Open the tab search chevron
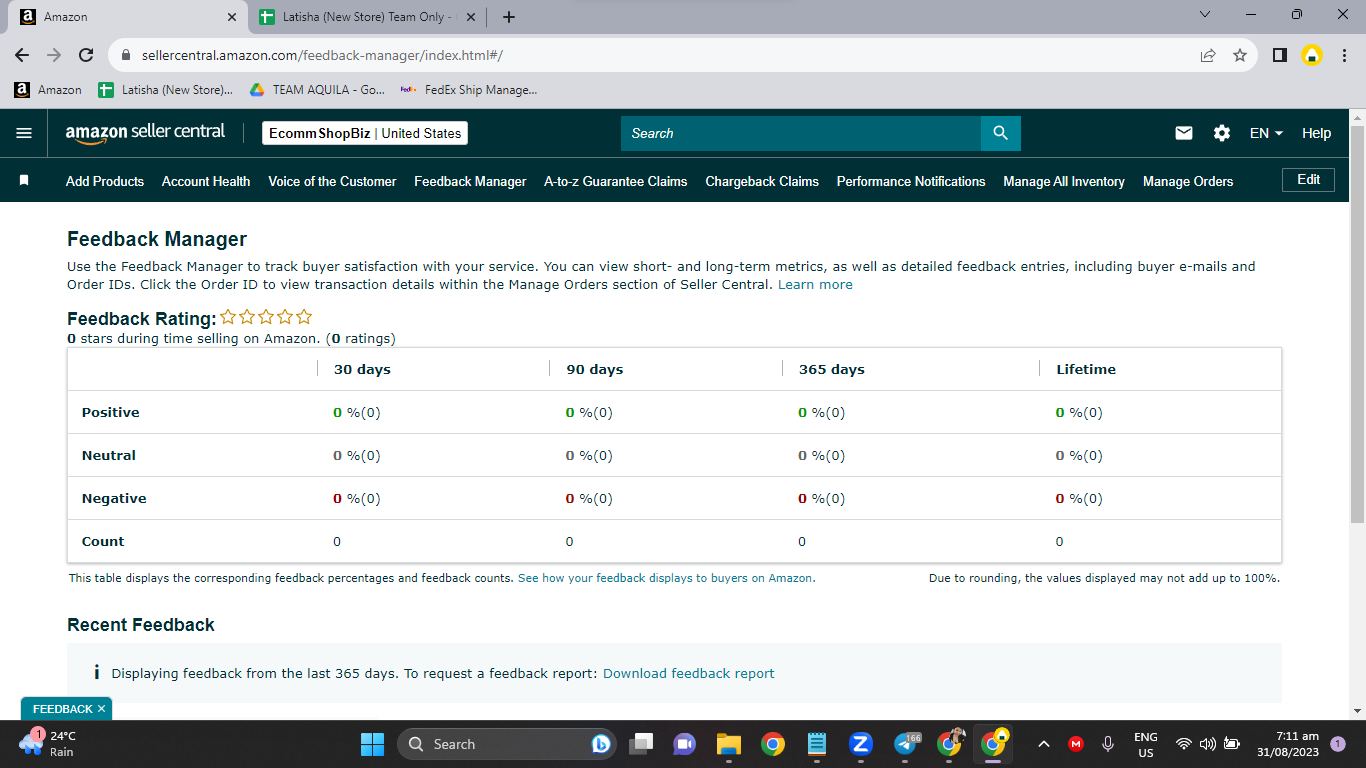The height and width of the screenshot is (768, 1366). coord(1205,14)
